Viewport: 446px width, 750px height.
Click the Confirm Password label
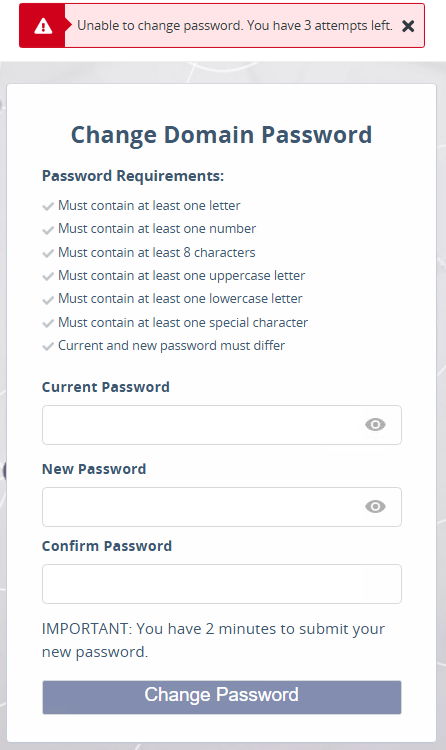tap(107, 546)
